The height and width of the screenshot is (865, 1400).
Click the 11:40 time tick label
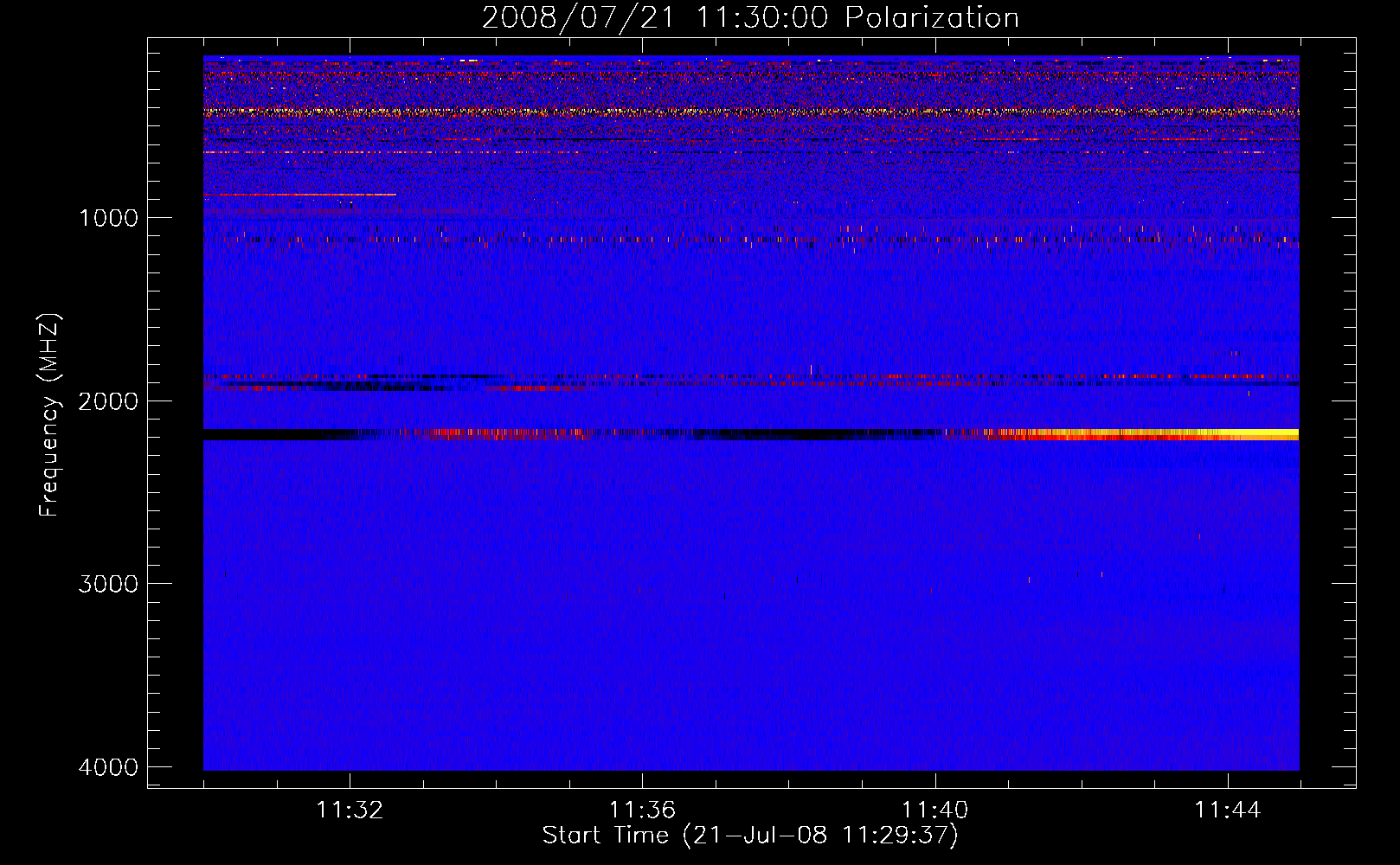[934, 811]
